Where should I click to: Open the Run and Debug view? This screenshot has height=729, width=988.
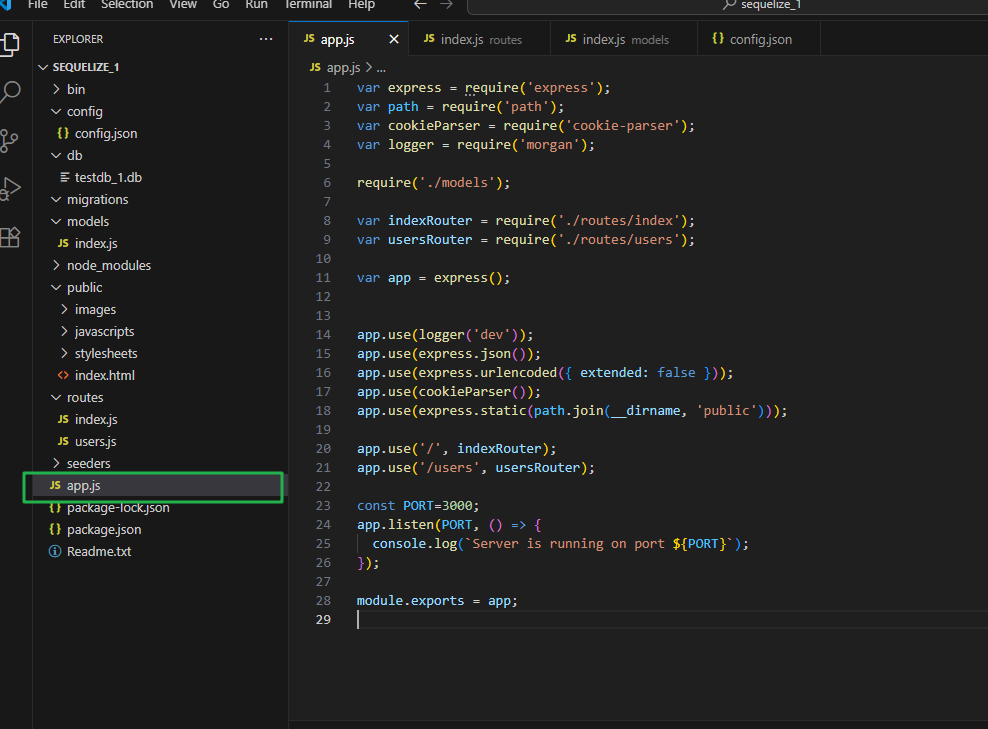(10, 188)
